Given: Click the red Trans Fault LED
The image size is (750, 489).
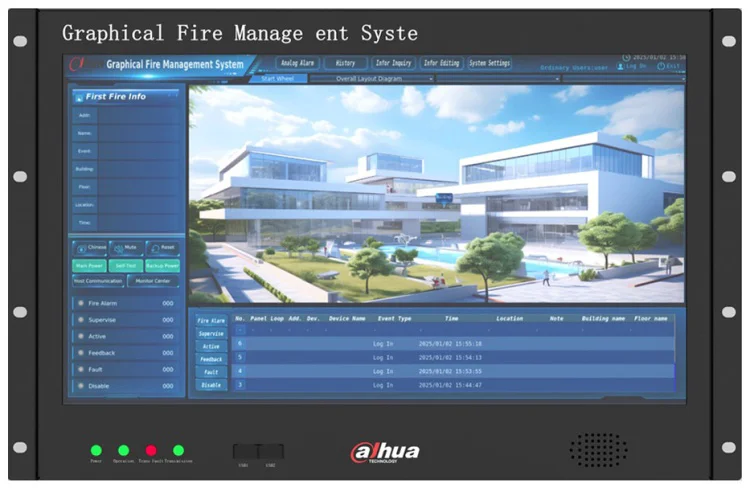Looking at the screenshot, I should pos(151,450).
